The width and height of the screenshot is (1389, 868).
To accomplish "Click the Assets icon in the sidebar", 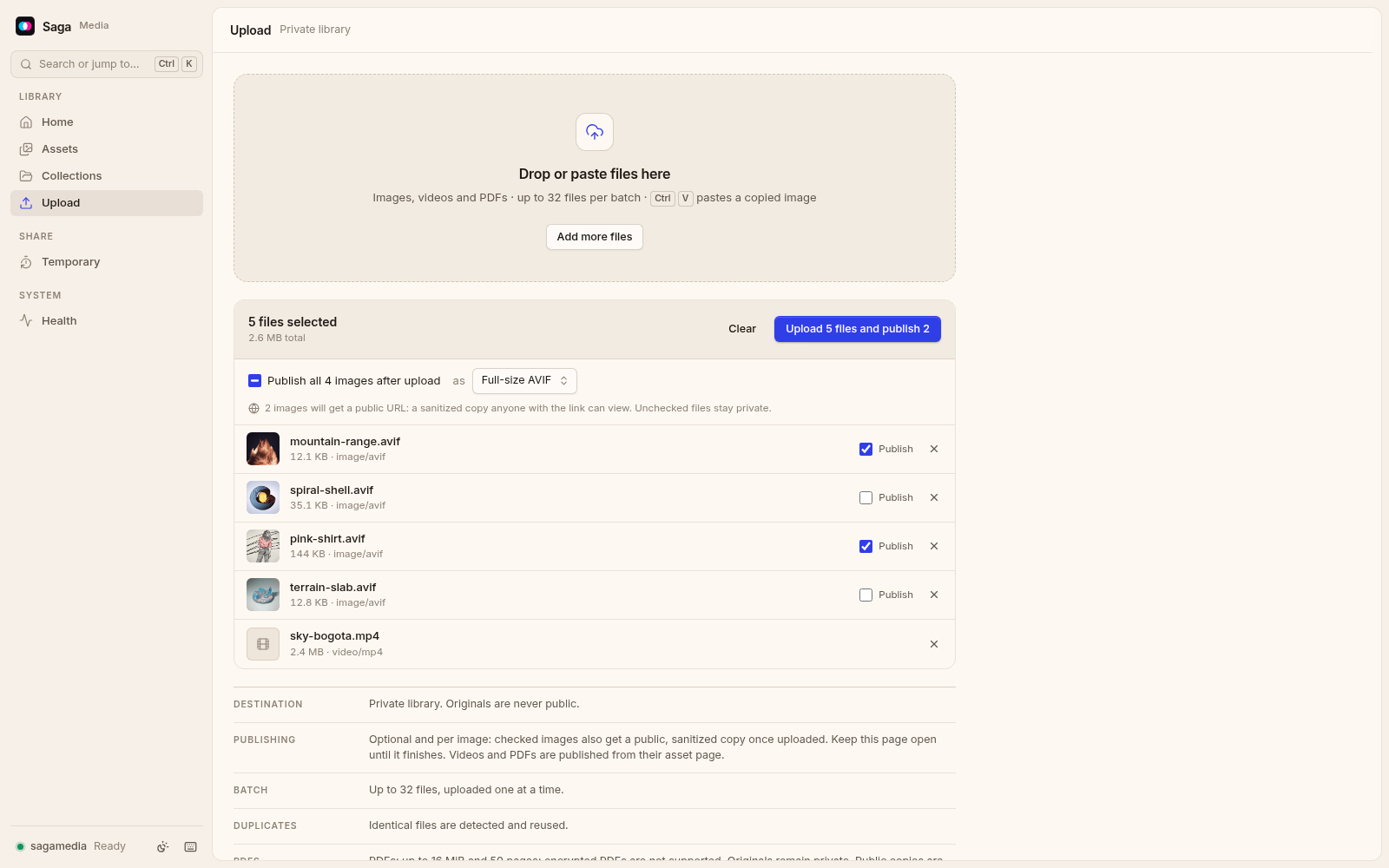I will (26, 149).
